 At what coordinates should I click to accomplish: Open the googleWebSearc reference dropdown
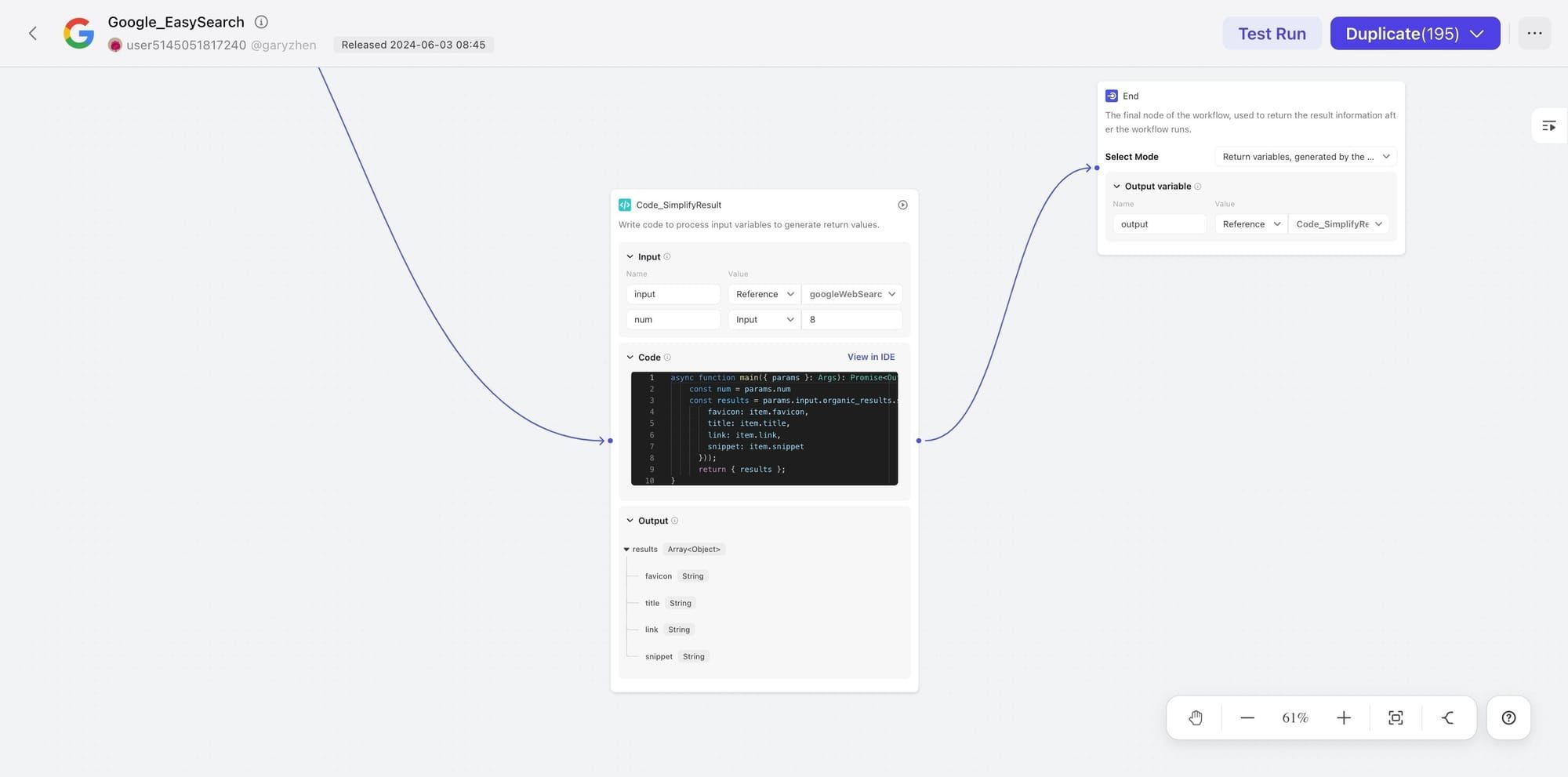[851, 294]
